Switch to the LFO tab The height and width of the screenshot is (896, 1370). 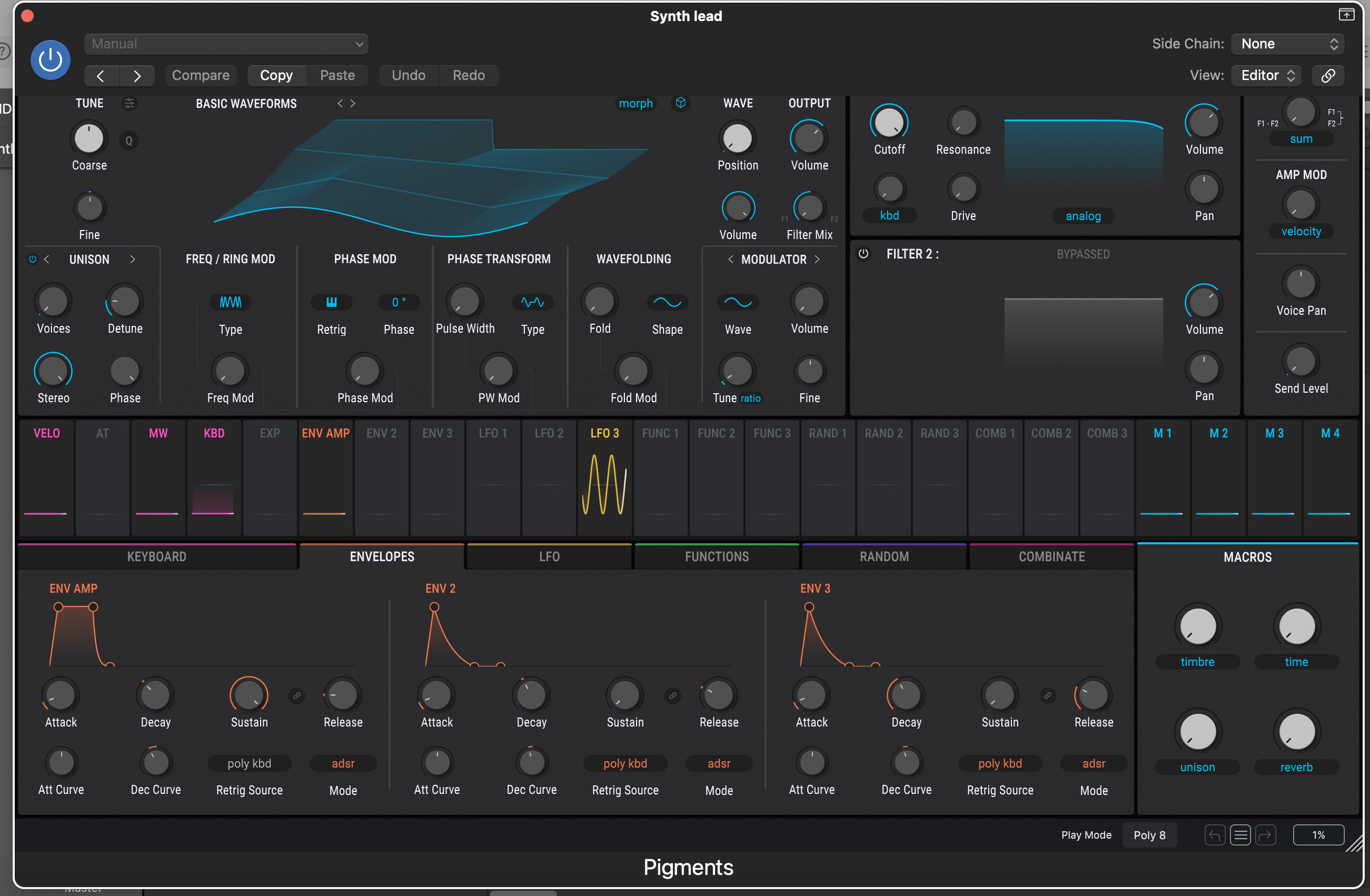pos(549,556)
